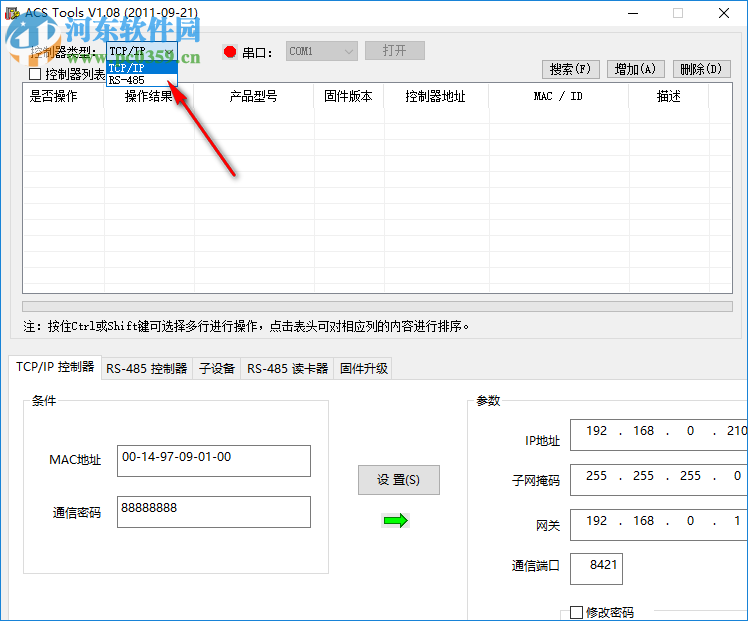Close the ACS Tools window

pos(724,13)
